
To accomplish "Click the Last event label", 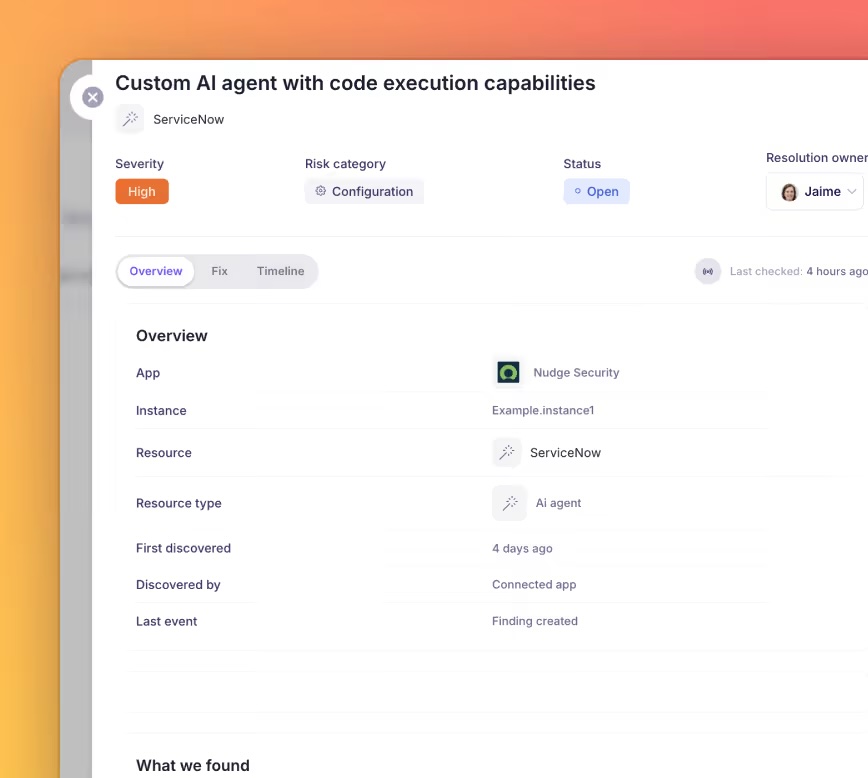I will [167, 621].
